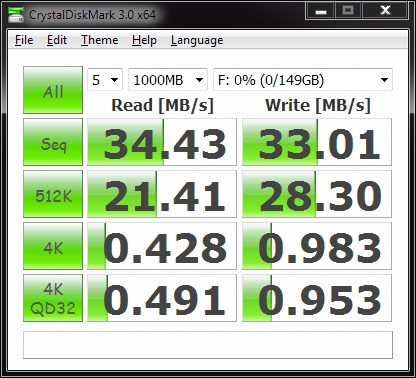
Task: Start the 512K benchmark test
Action: coord(53,194)
